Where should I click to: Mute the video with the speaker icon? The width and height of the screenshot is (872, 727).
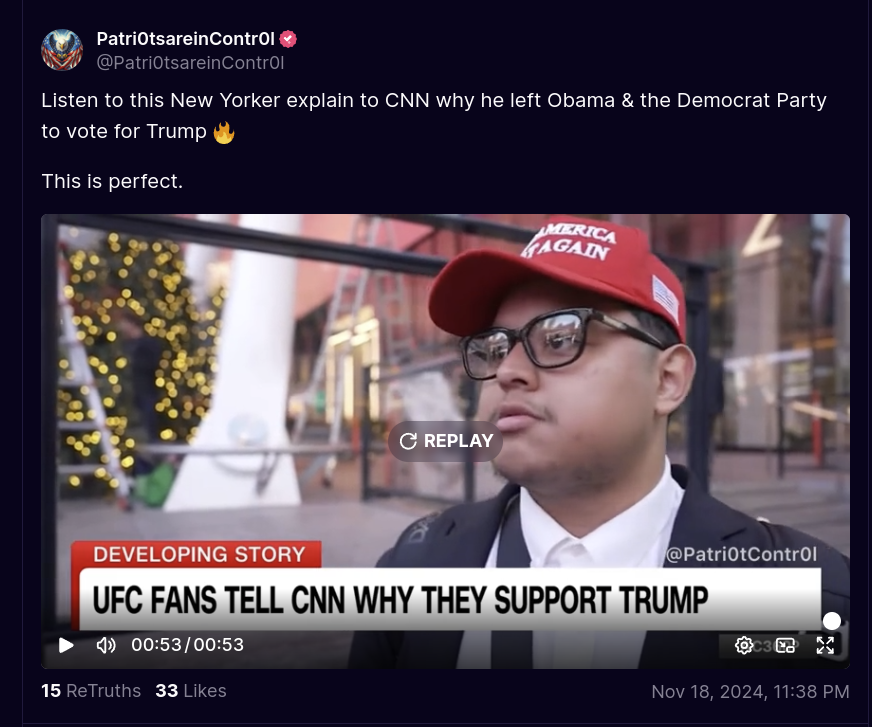pyautogui.click(x=106, y=645)
